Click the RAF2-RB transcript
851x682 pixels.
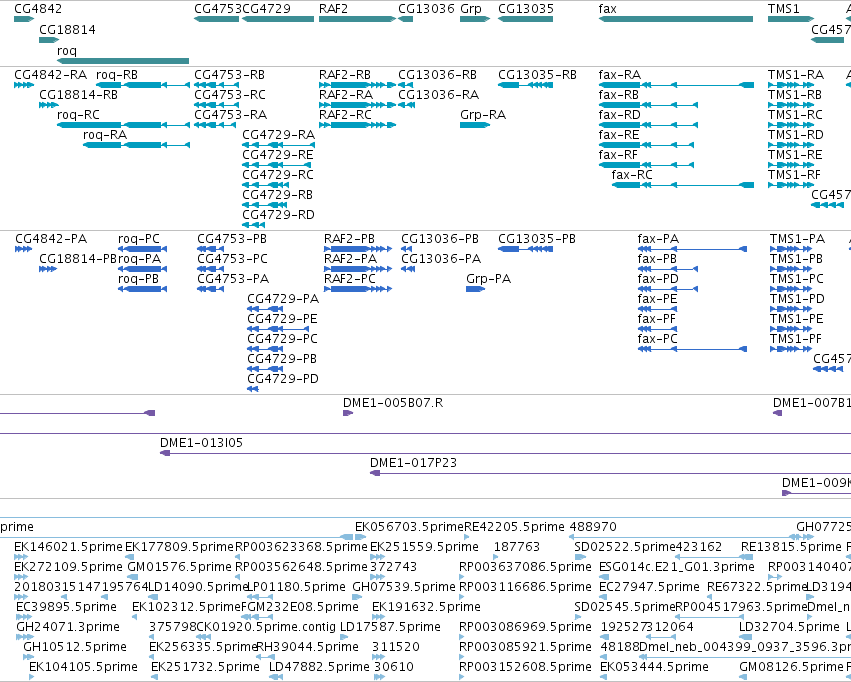[x=357, y=85]
